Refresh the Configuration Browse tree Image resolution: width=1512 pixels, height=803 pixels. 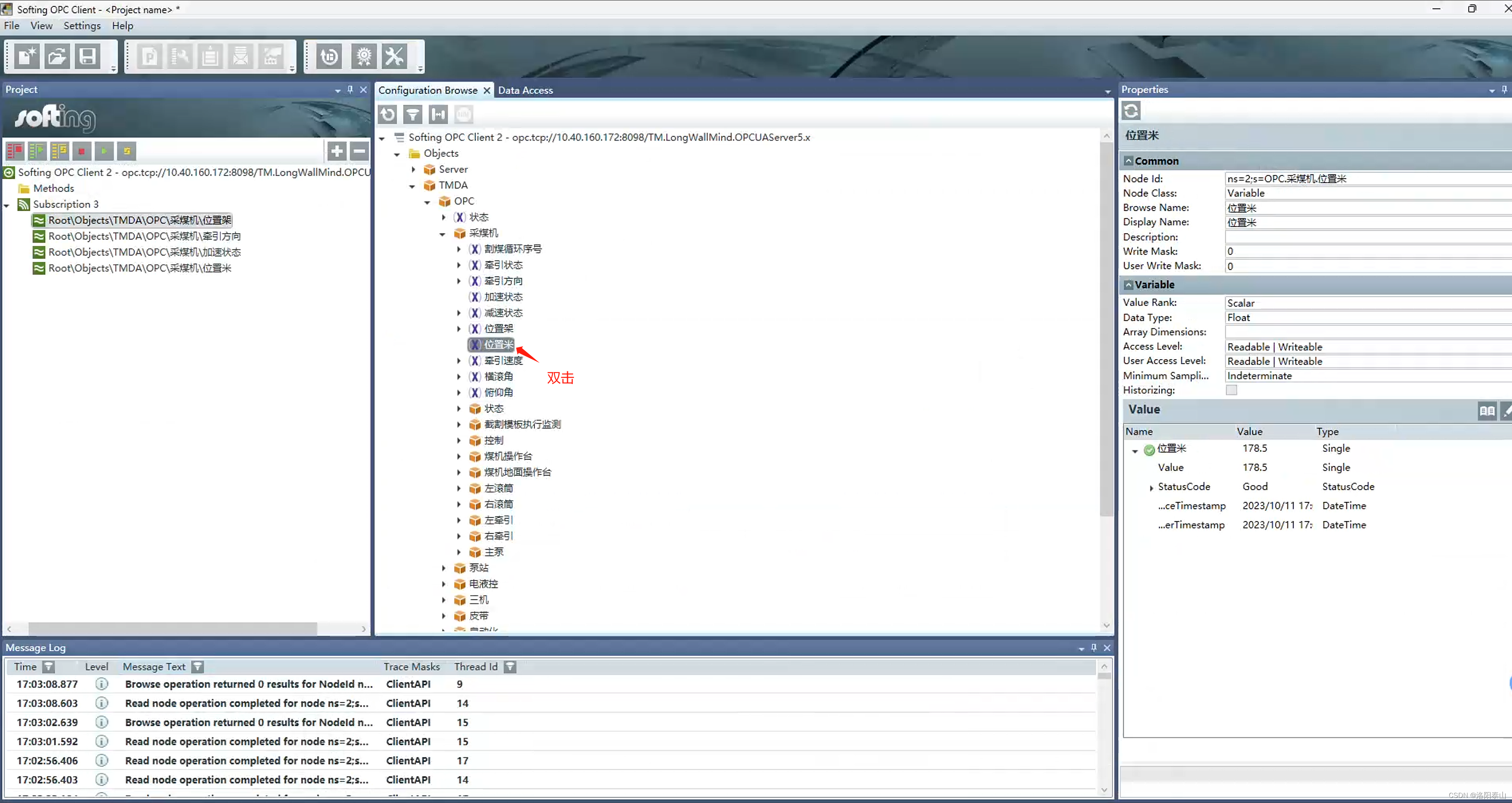388,114
